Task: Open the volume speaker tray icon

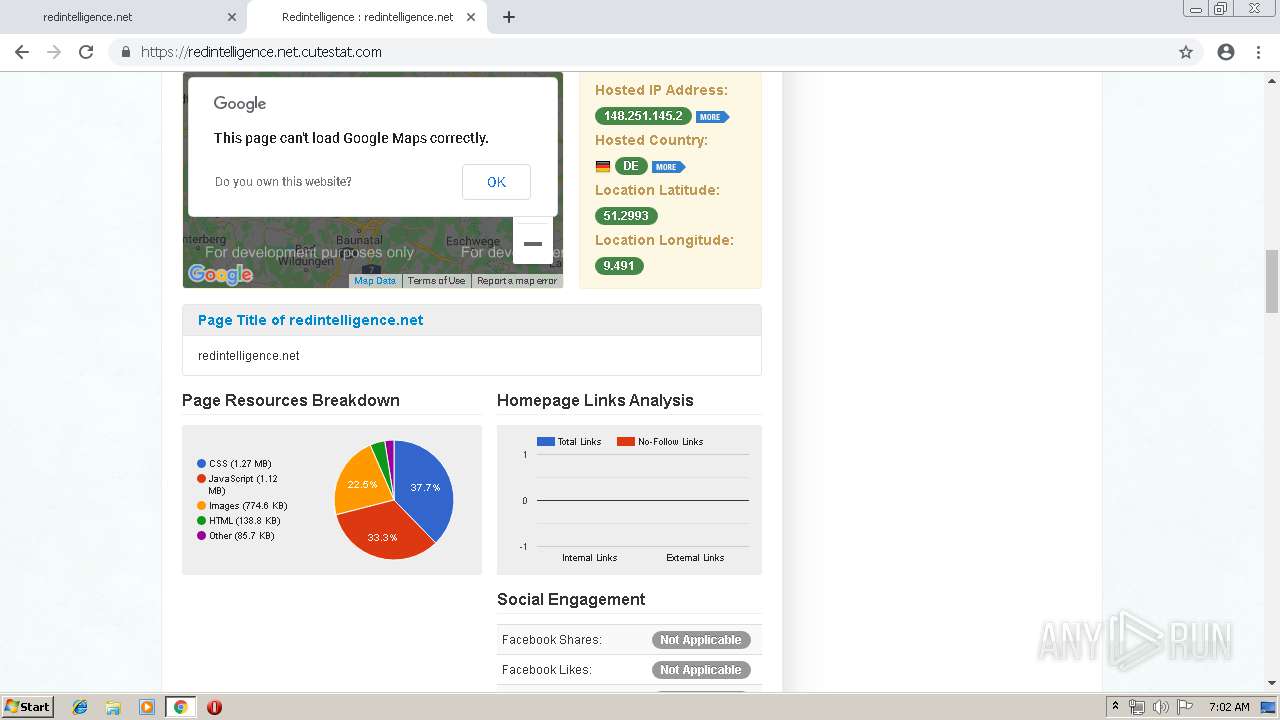Action: tap(1160, 707)
